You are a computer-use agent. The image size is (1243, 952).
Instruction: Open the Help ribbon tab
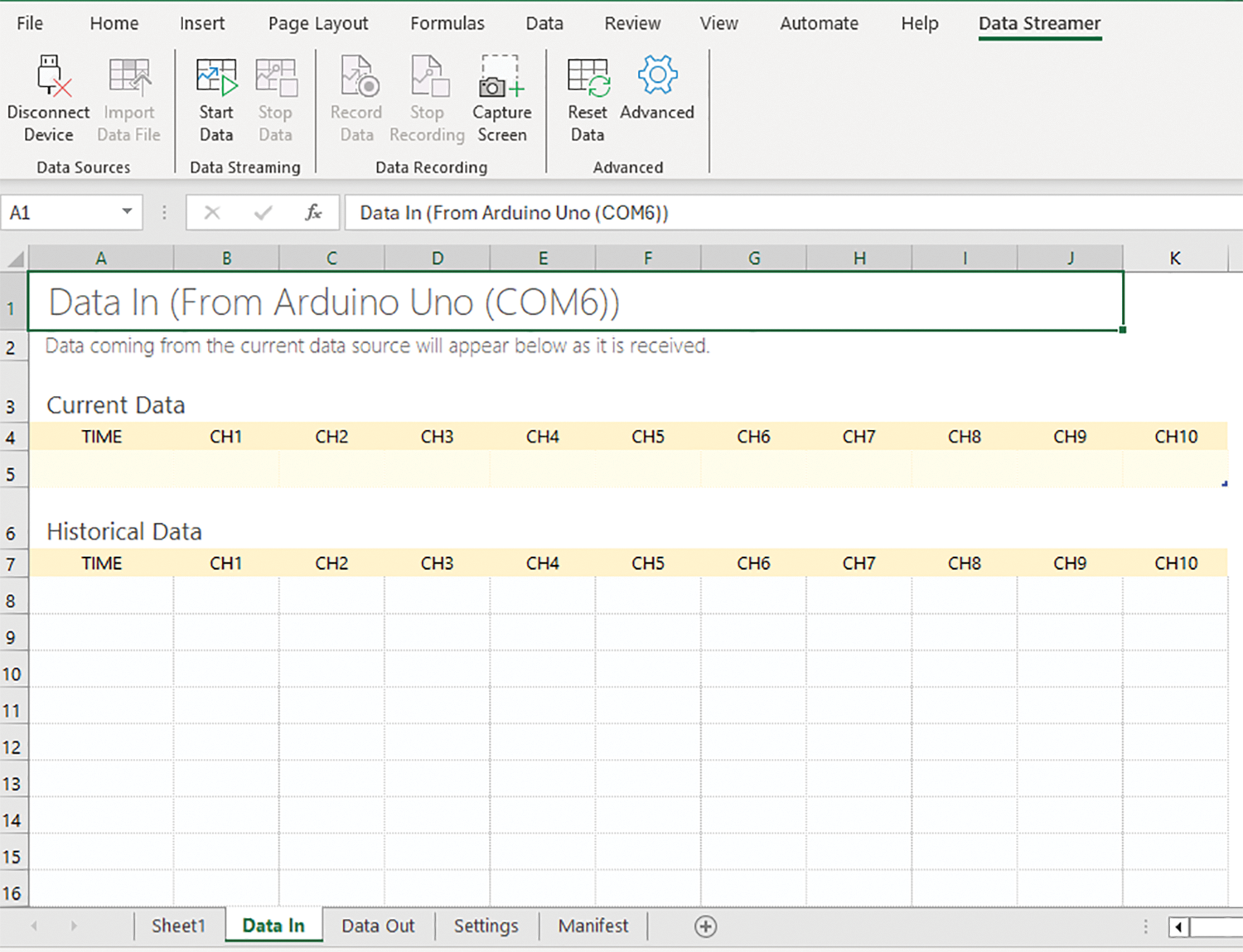coord(920,23)
